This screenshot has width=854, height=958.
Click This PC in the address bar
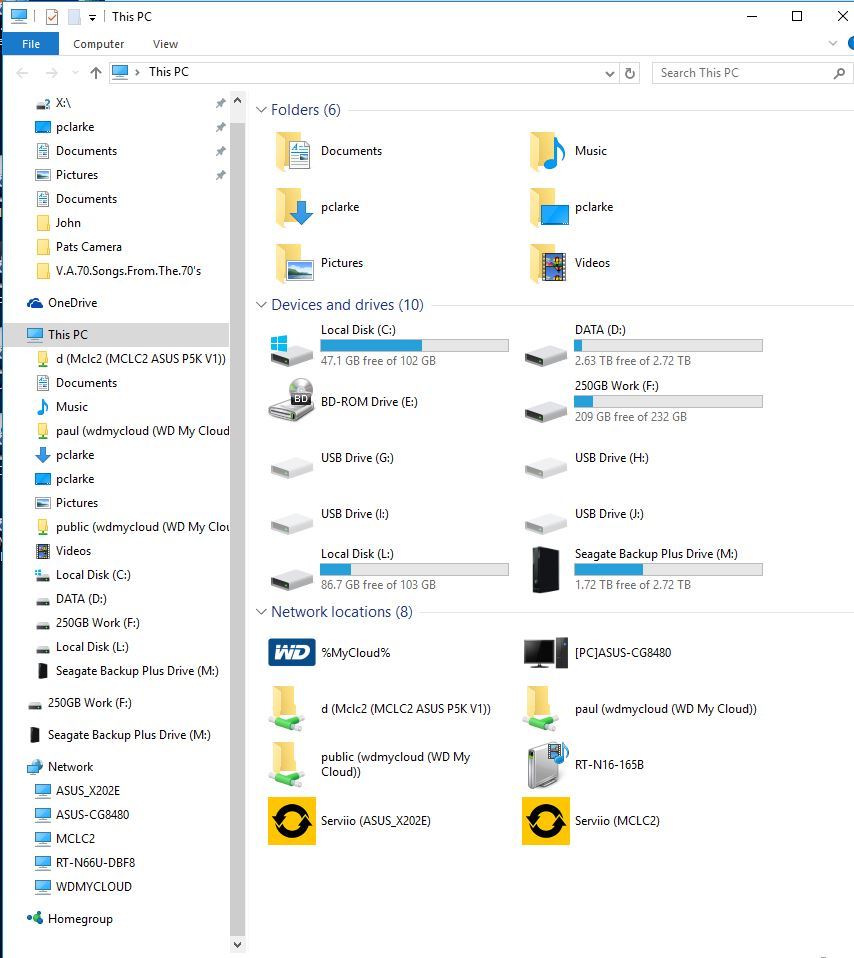pyautogui.click(x=169, y=72)
